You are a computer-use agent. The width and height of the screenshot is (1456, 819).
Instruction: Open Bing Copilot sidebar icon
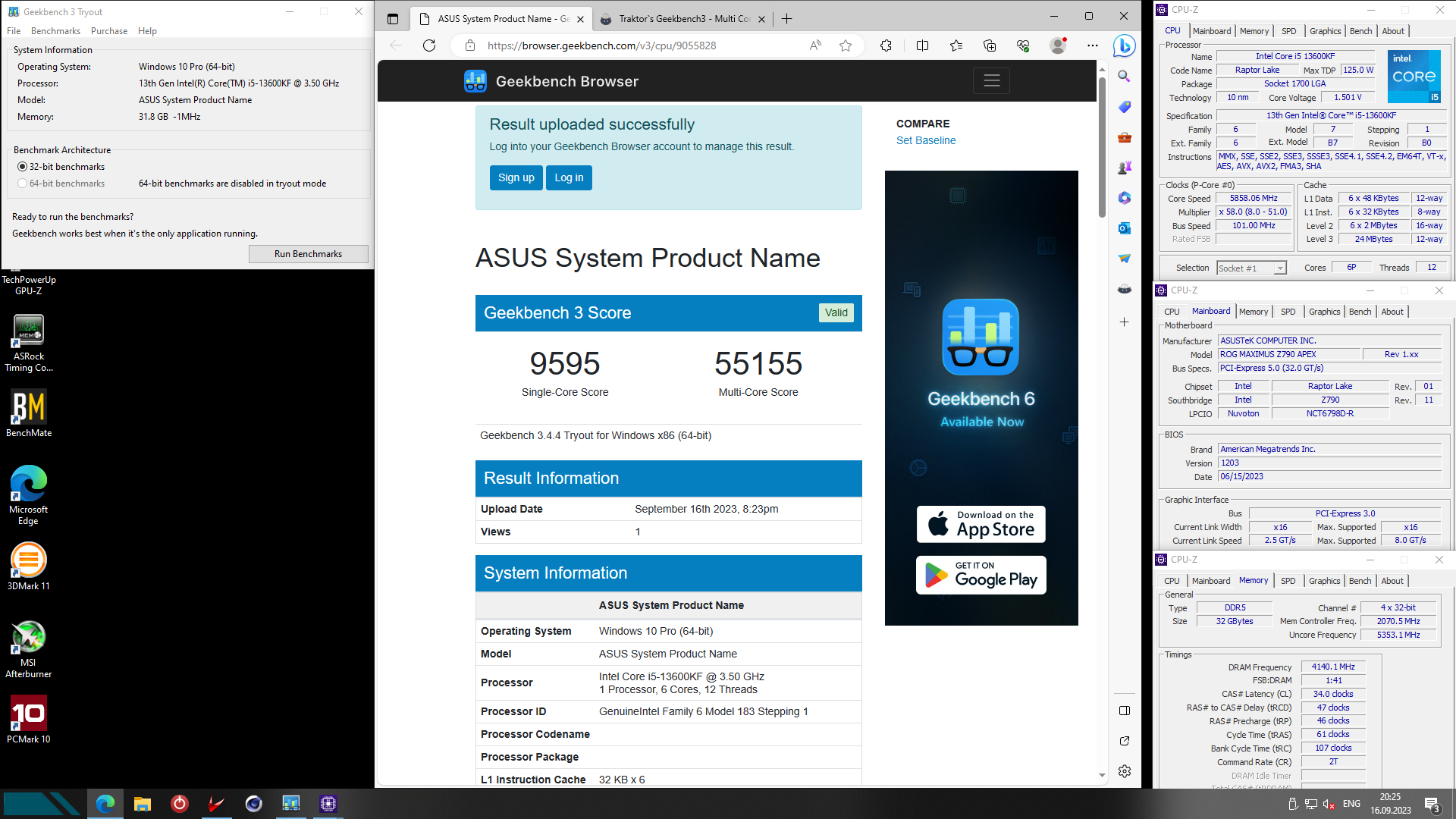pyautogui.click(x=1124, y=46)
